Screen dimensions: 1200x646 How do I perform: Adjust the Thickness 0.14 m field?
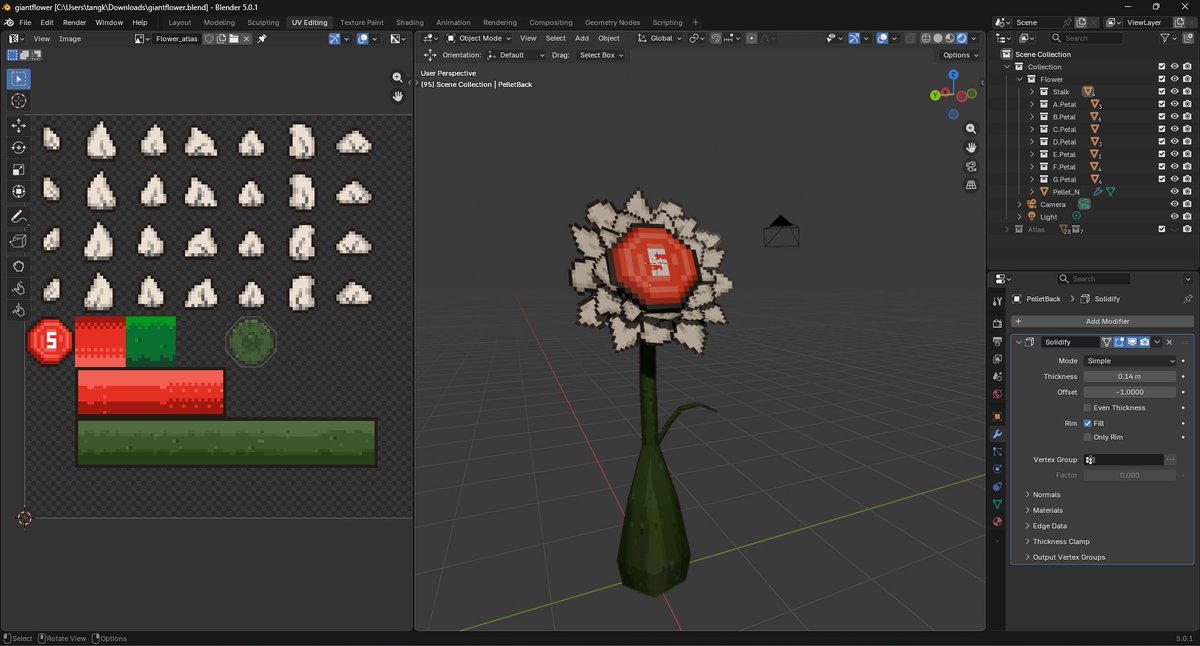pos(1131,377)
